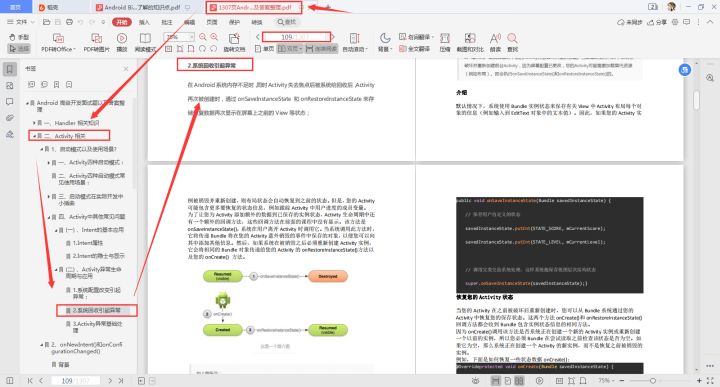Open the attachments paperclip sidebar icon
Viewport: 720px width, 387px height.
10,118
